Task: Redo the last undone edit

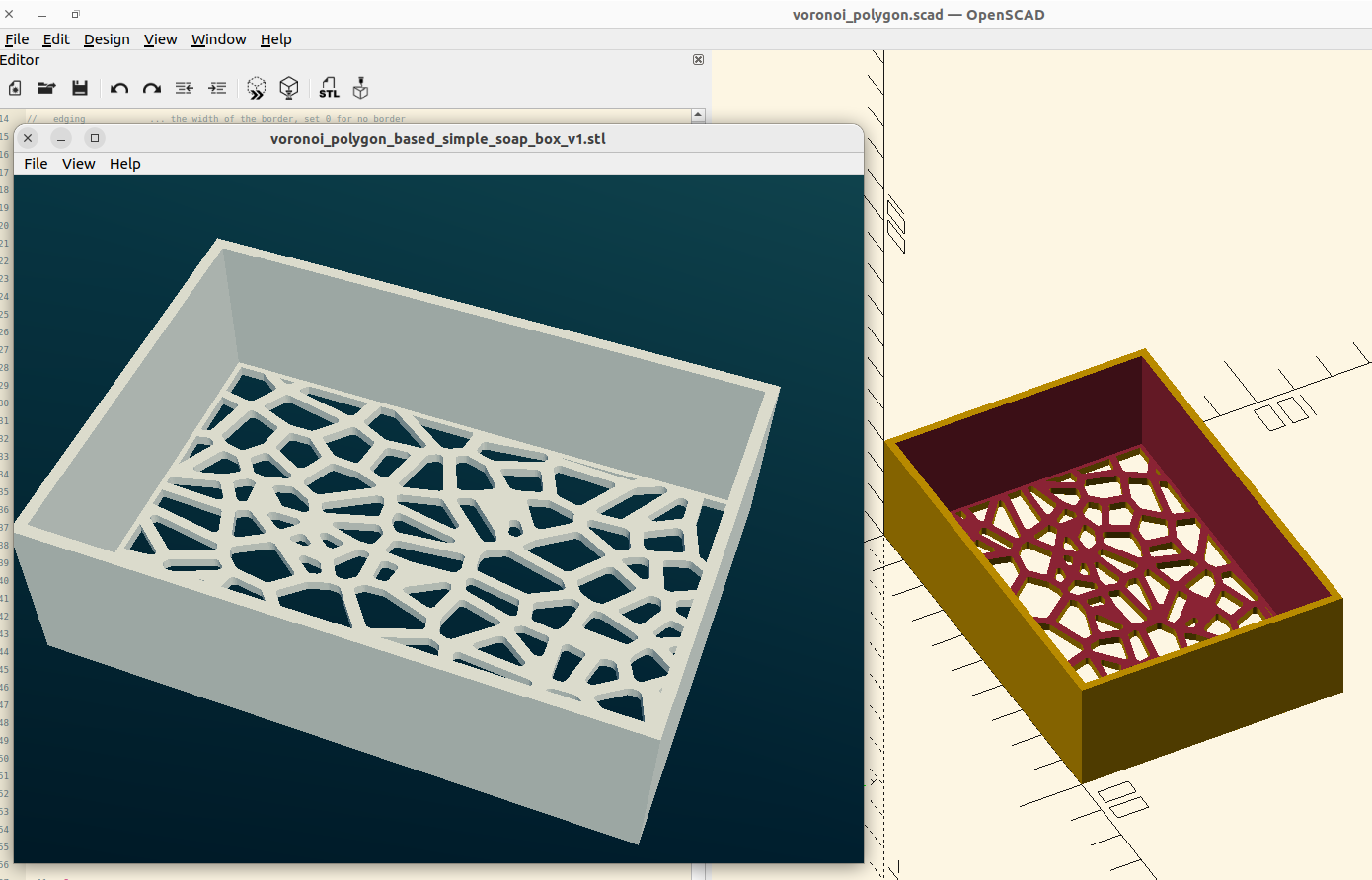Action: [x=151, y=88]
